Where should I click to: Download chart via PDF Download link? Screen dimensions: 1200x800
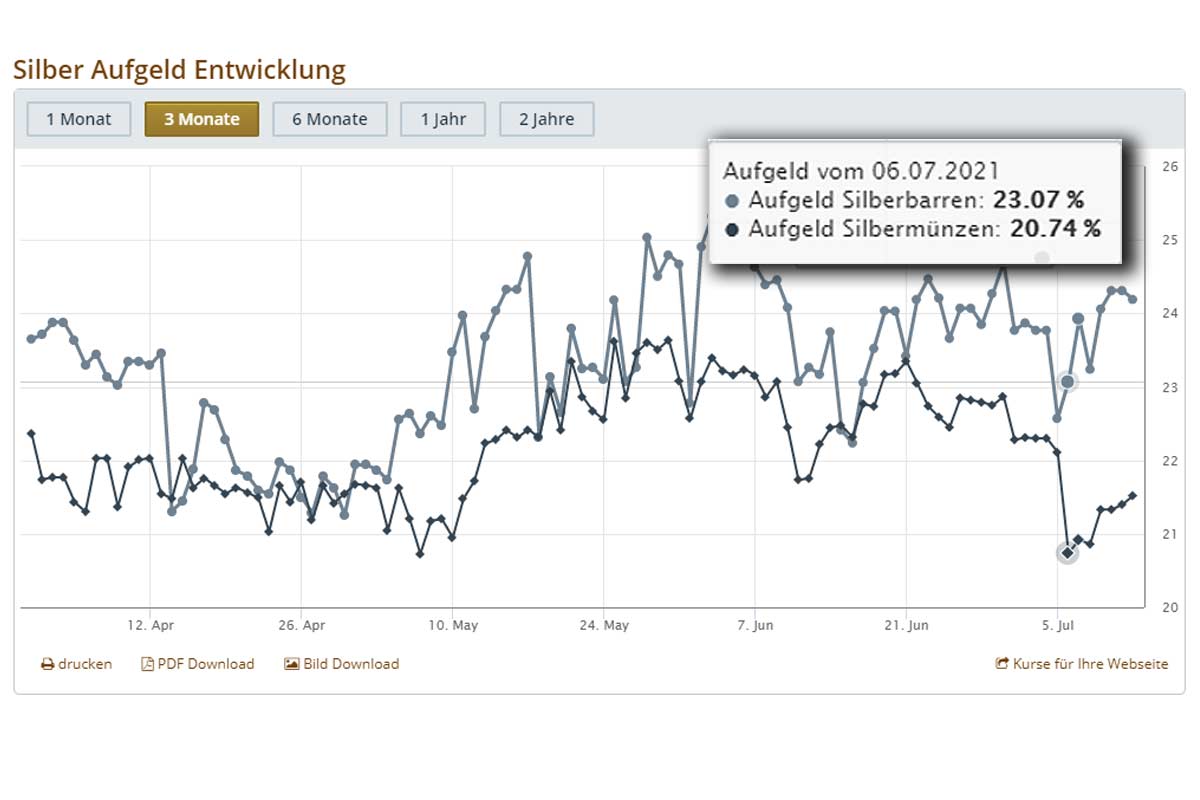(x=206, y=664)
